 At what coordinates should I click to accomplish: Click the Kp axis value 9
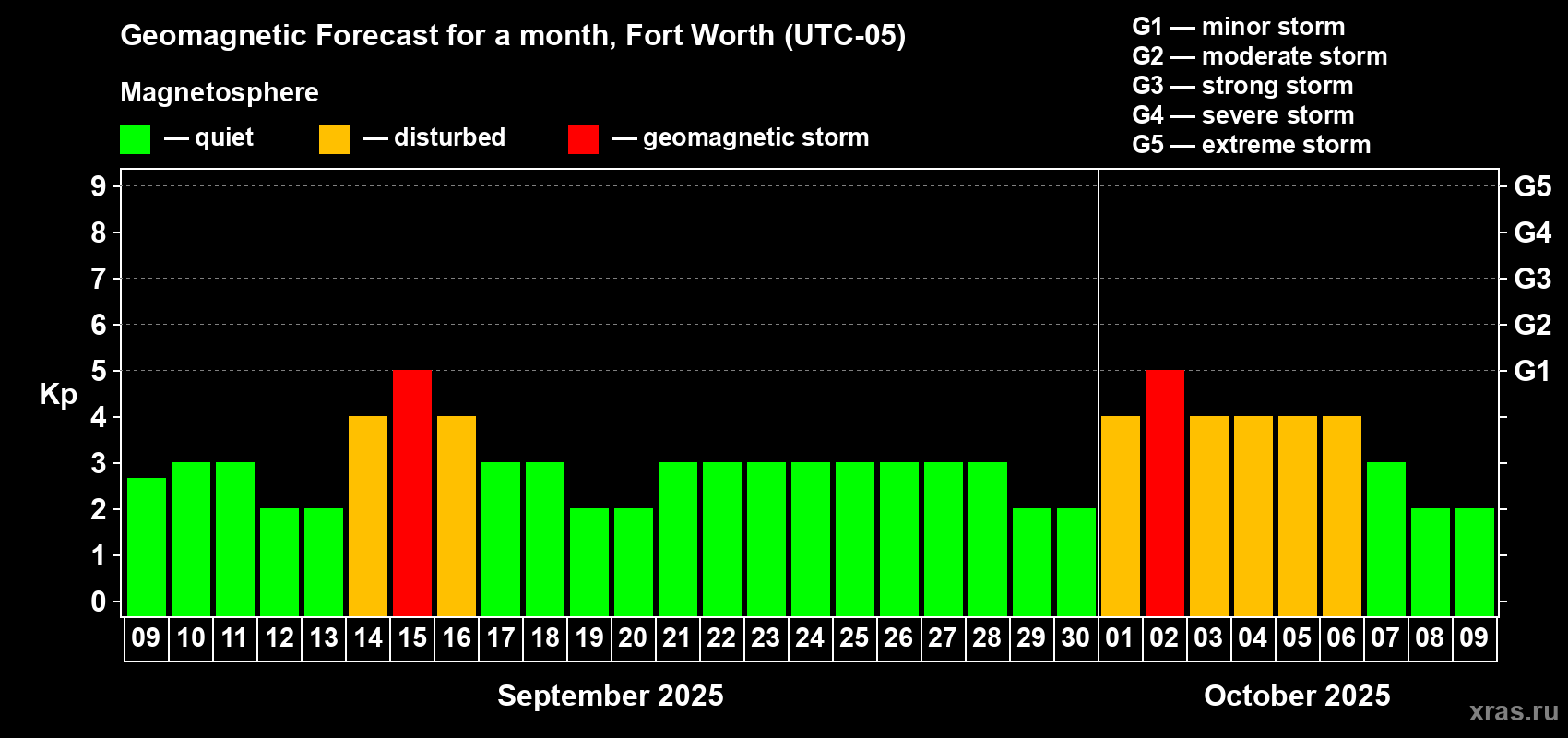pyautogui.click(x=99, y=186)
